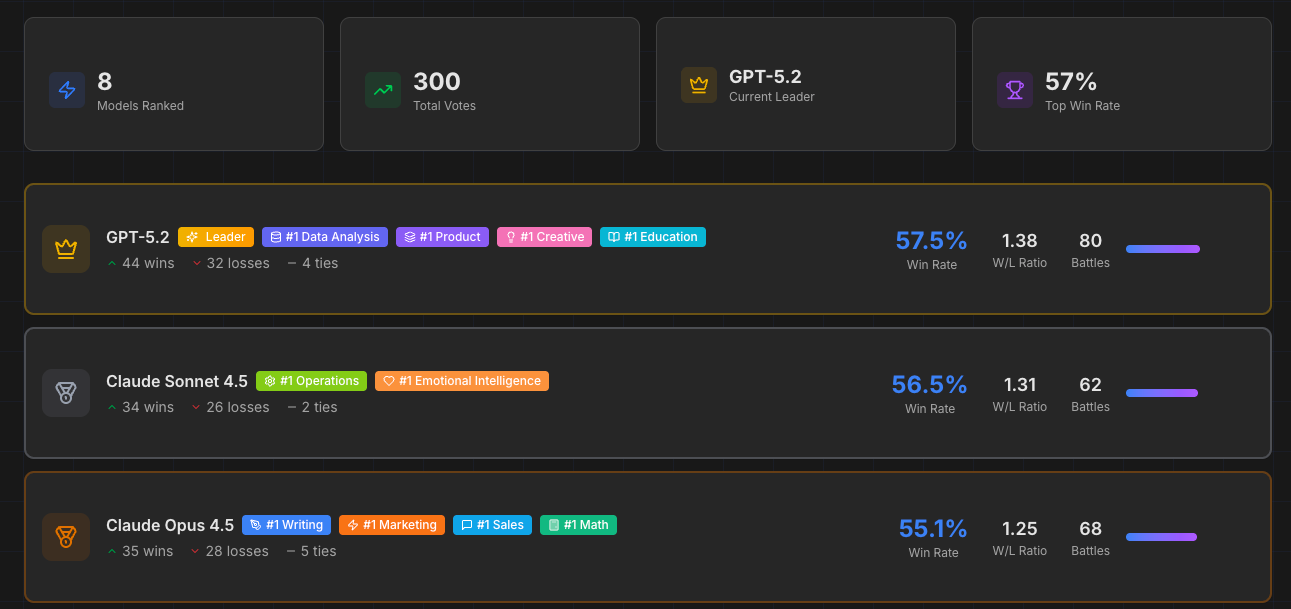Click the green trending arrow icon beside Total Votes
The height and width of the screenshot is (609, 1291).
(x=383, y=90)
